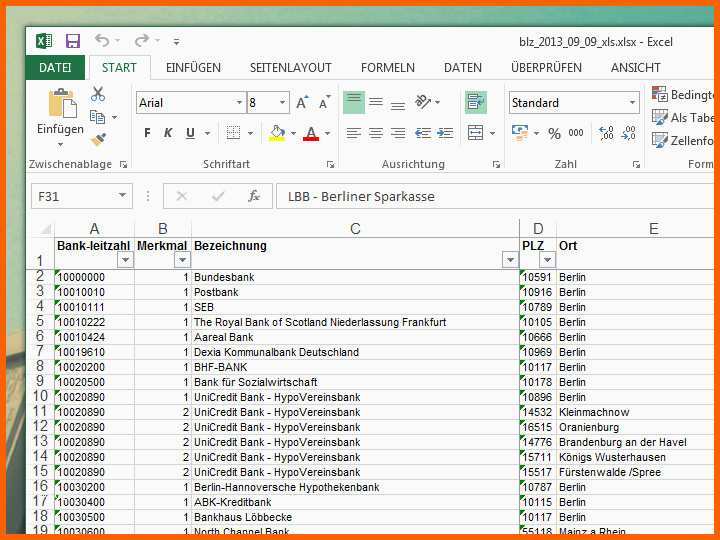Viewport: 720px width, 540px height.
Task: Switch to the EINFÜGEN tab
Action: (193, 68)
